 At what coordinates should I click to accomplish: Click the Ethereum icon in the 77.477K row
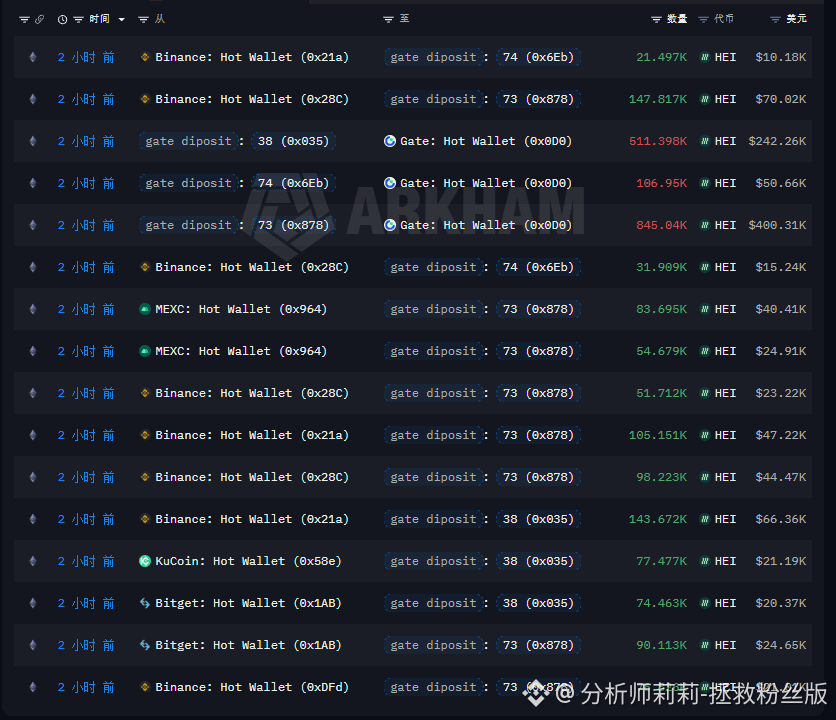point(33,561)
